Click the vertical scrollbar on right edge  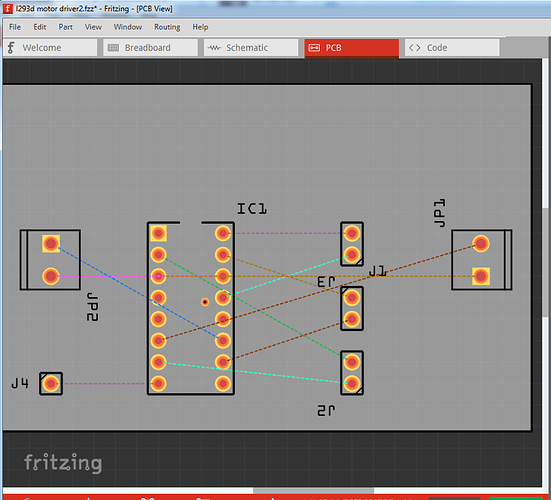click(x=546, y=263)
